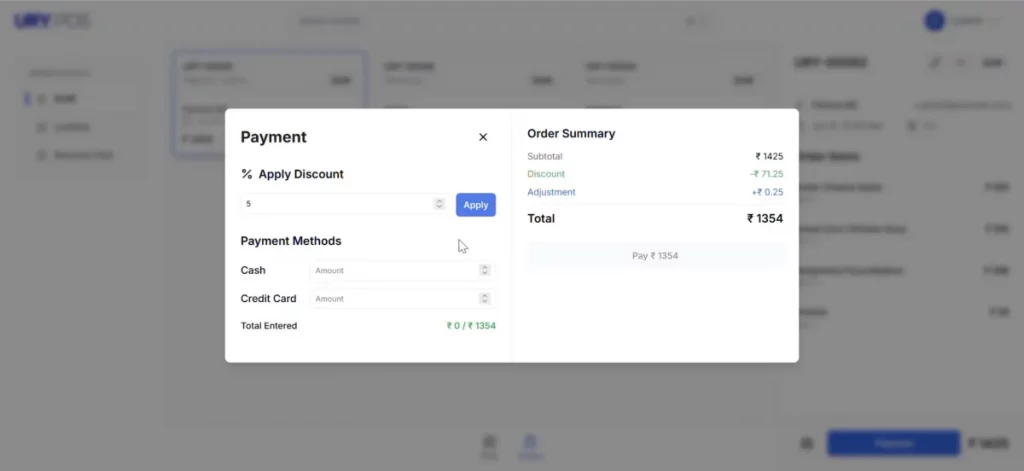
Task: Click the percent icon beside Apply Discount
Action: [x=246, y=174]
